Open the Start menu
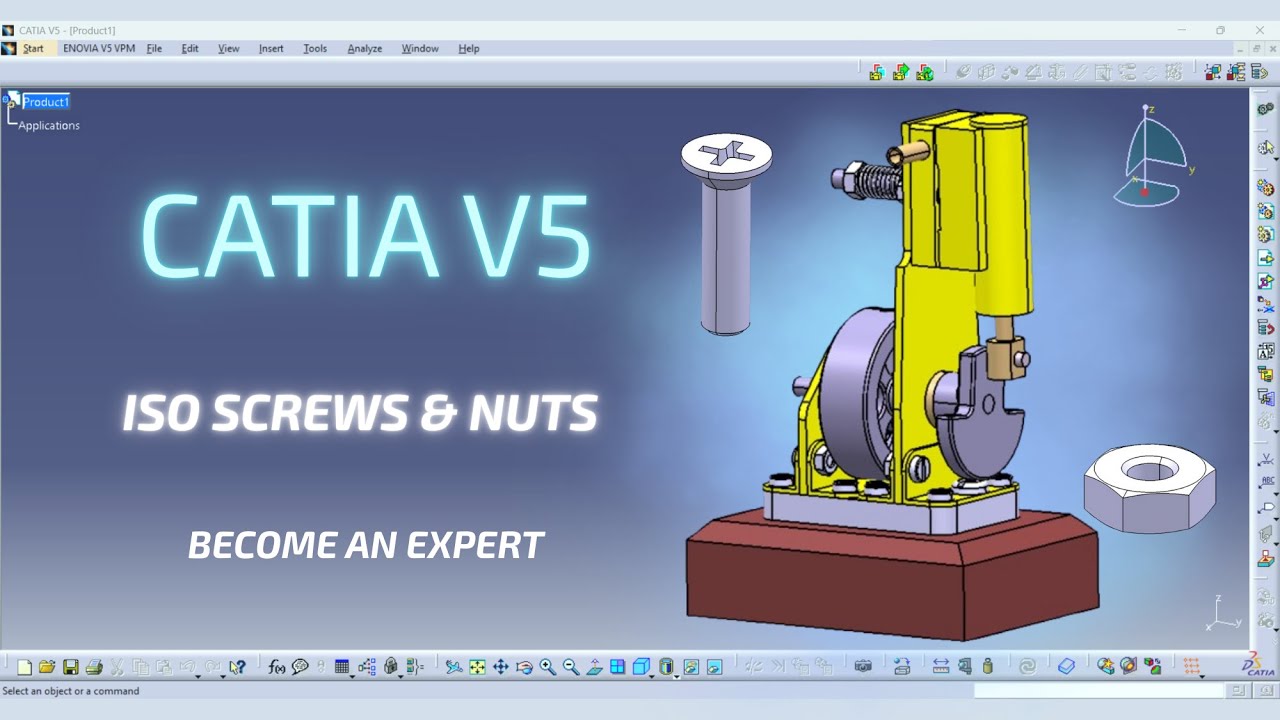 click(x=33, y=48)
